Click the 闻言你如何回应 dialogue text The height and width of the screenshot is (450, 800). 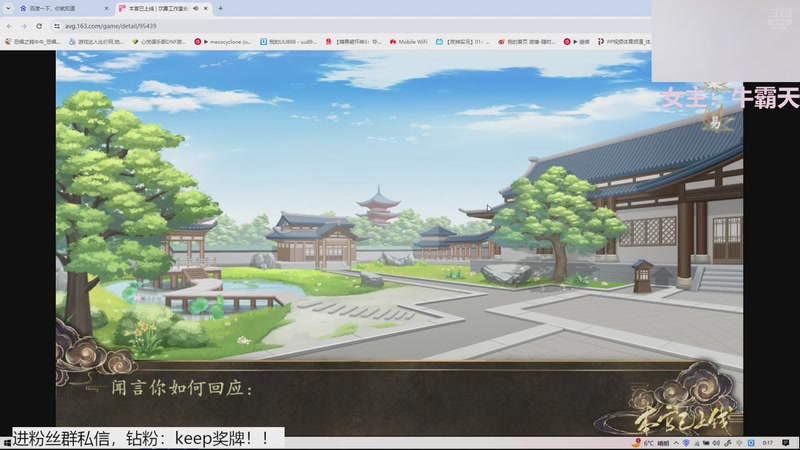182,388
